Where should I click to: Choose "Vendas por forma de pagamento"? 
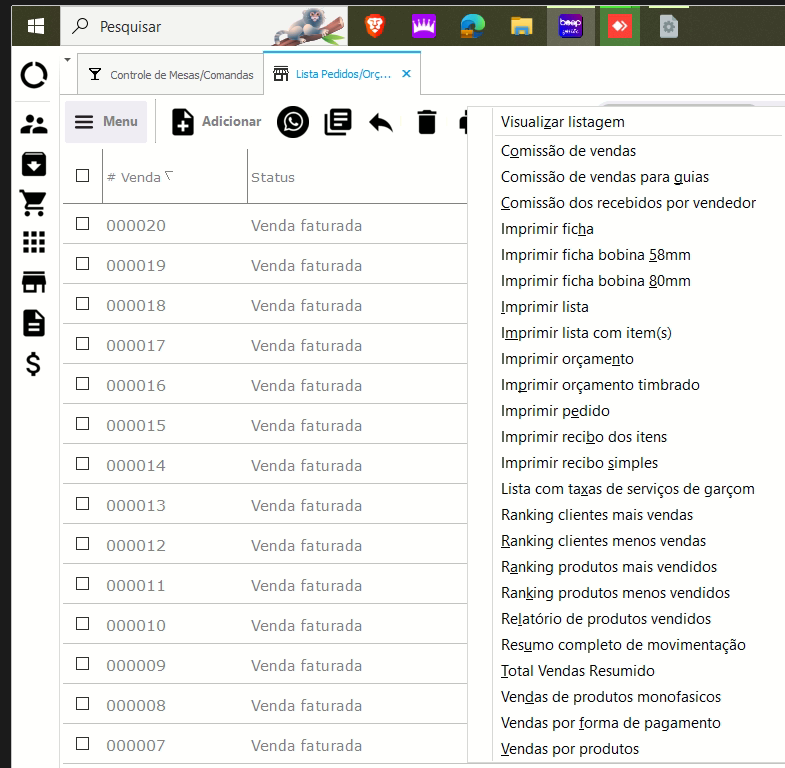pos(610,723)
